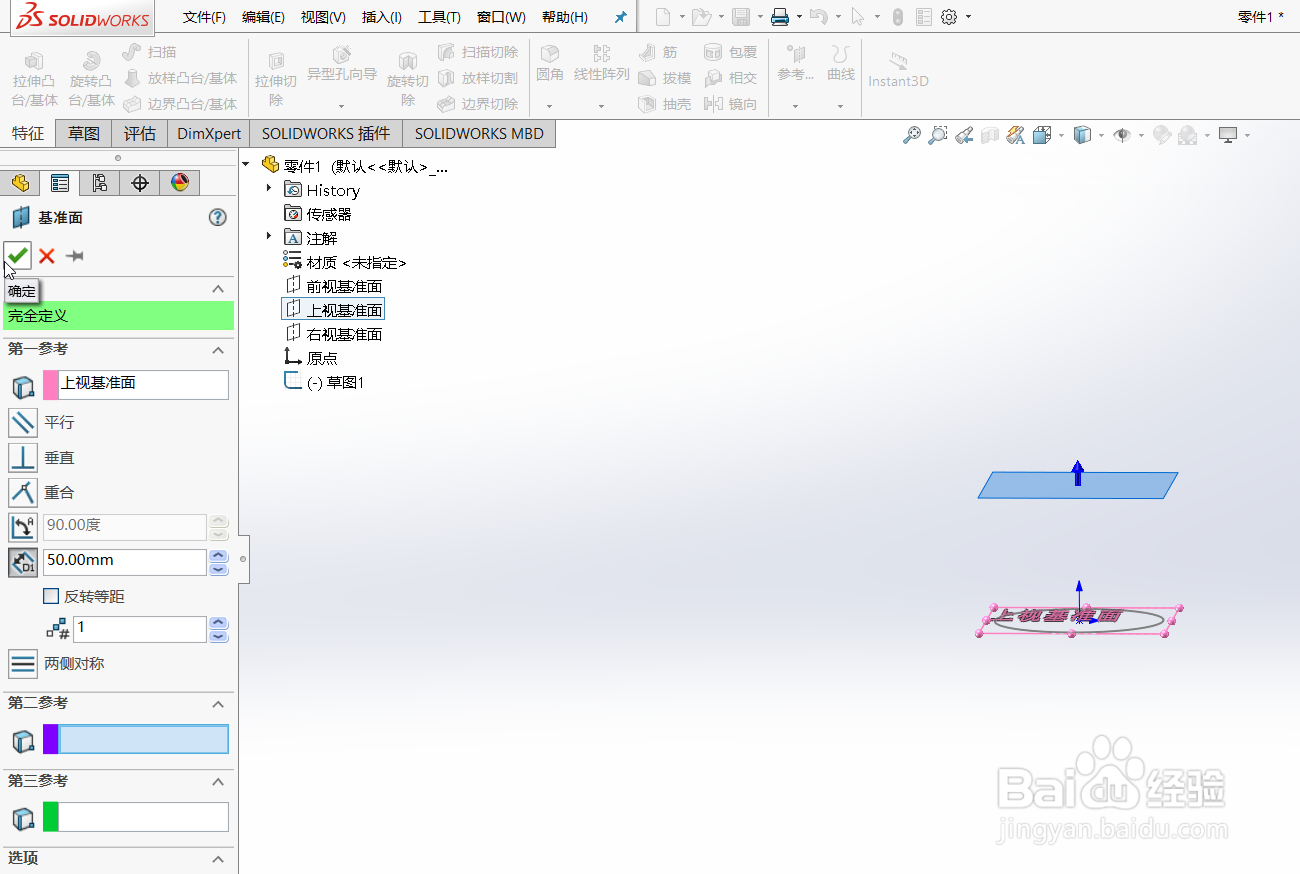Collapse the 第二参考 section
The height and width of the screenshot is (874, 1300).
click(218, 704)
